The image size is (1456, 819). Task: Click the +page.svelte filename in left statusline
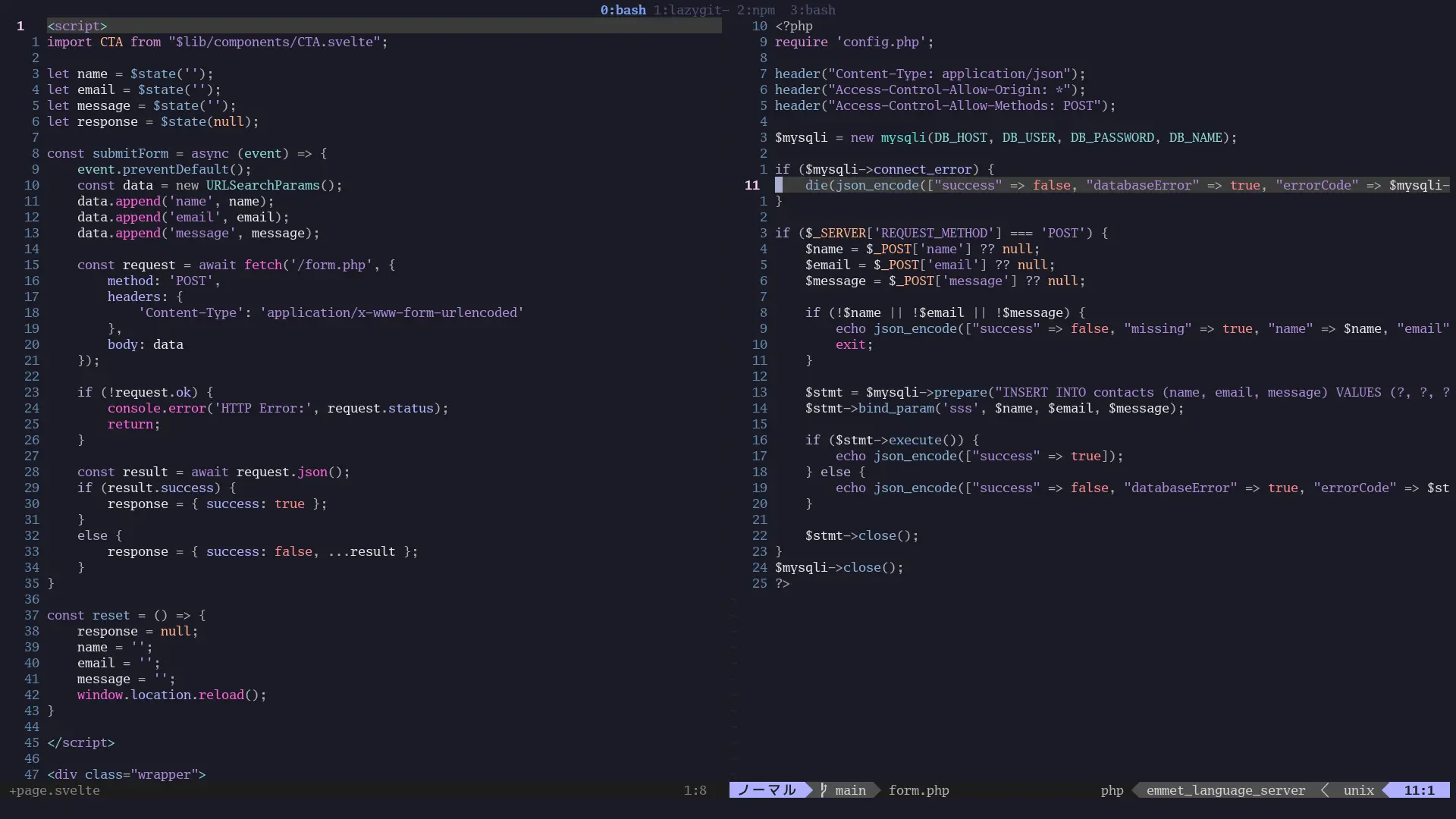[55, 790]
